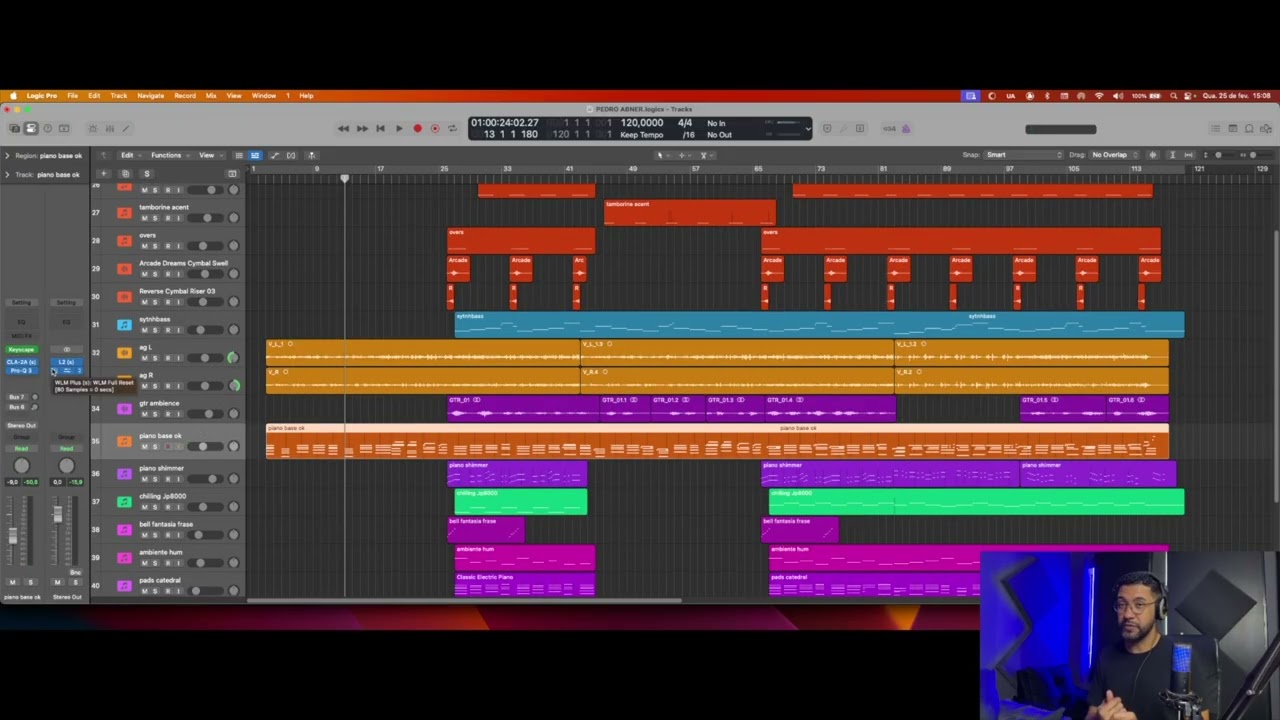Toggle the Cycle mode button
The width and height of the screenshot is (1280, 720).
click(452, 128)
